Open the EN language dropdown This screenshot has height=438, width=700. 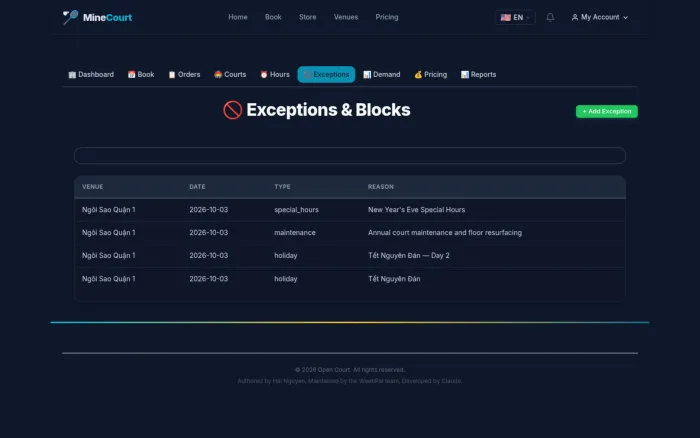tap(515, 17)
